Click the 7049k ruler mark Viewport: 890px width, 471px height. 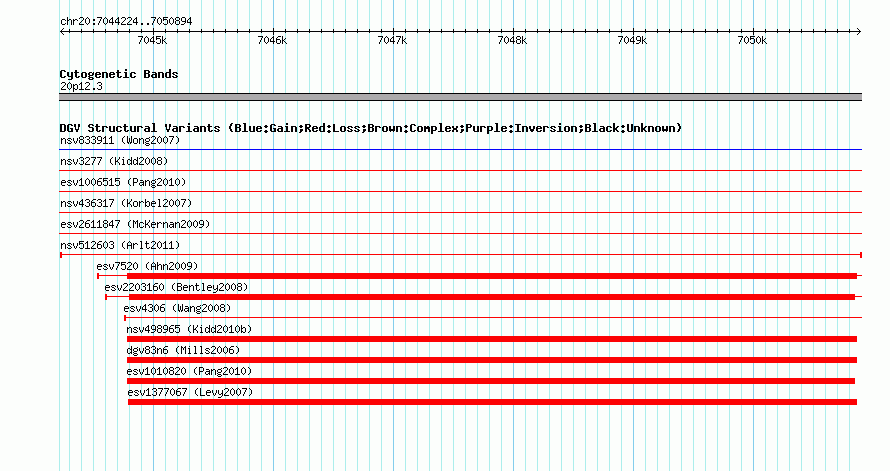[x=632, y=40]
